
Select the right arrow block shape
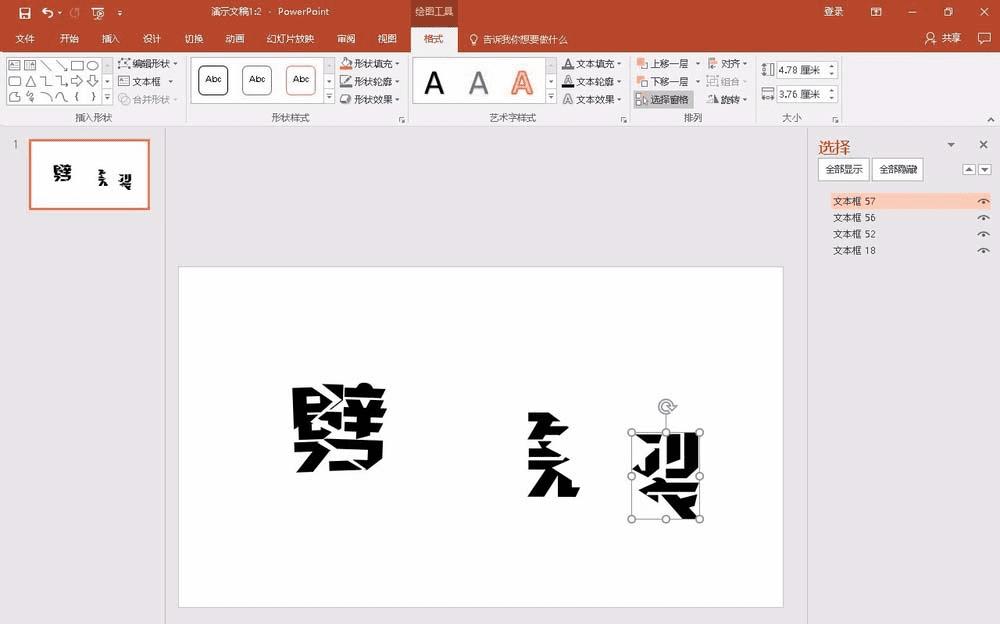77,81
